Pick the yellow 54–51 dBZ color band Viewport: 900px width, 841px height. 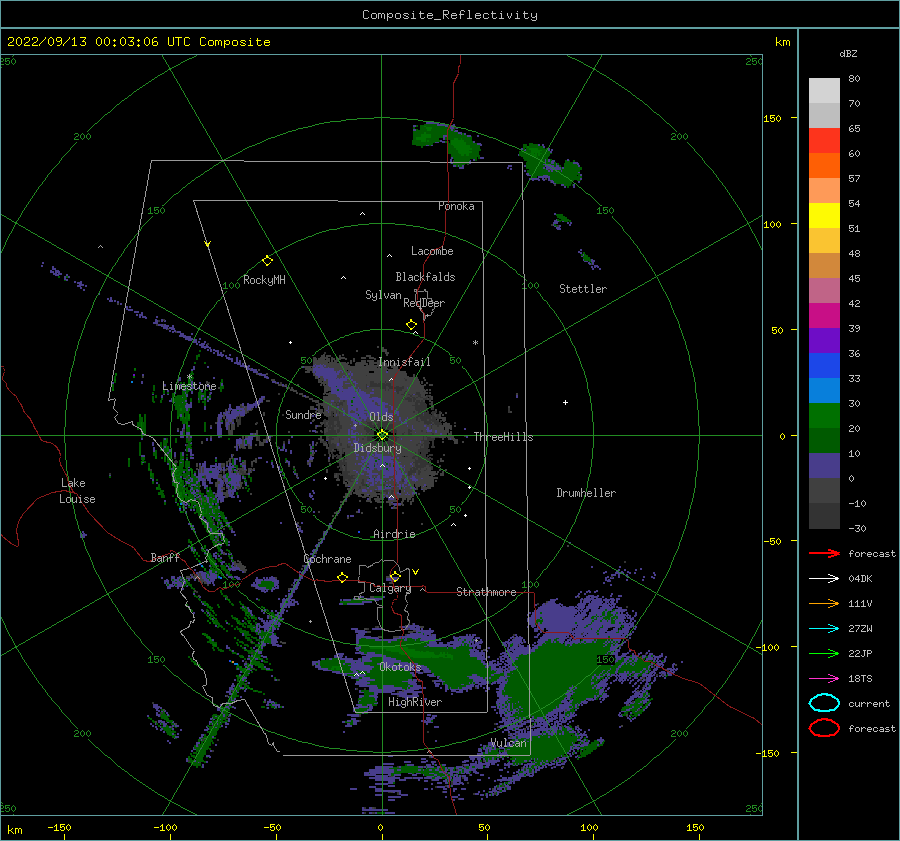click(824, 216)
